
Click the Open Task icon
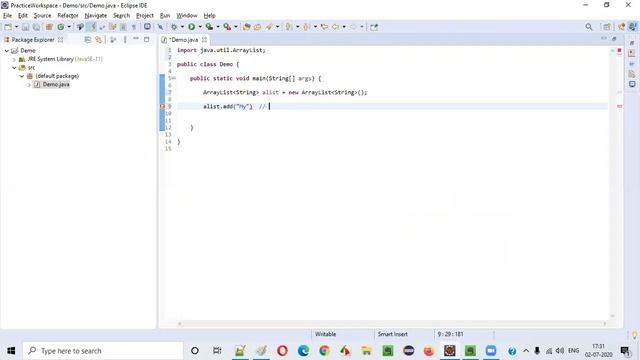pos(258,27)
